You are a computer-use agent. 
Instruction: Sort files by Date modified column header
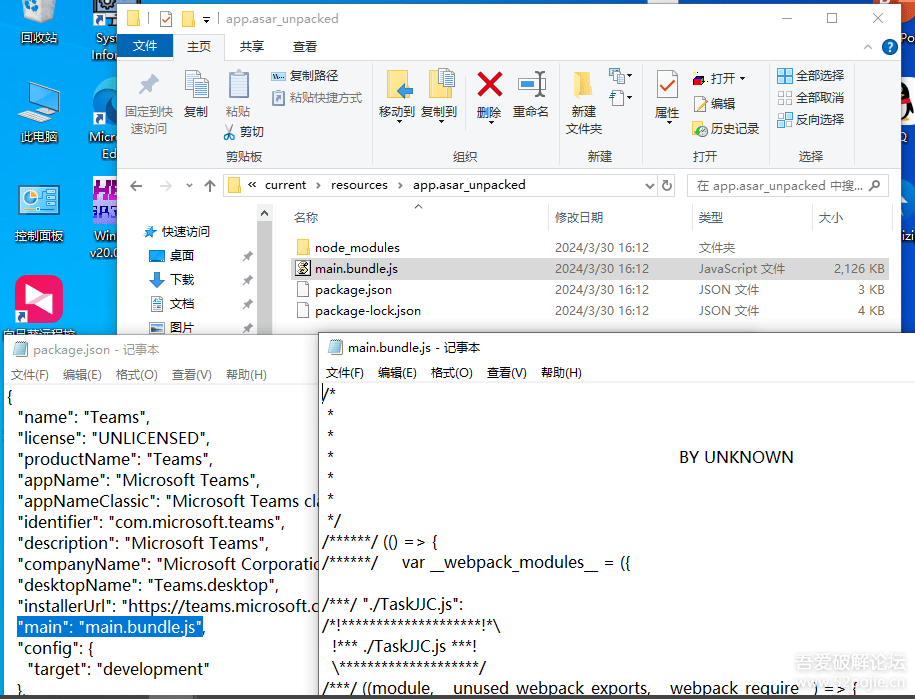coord(579,218)
